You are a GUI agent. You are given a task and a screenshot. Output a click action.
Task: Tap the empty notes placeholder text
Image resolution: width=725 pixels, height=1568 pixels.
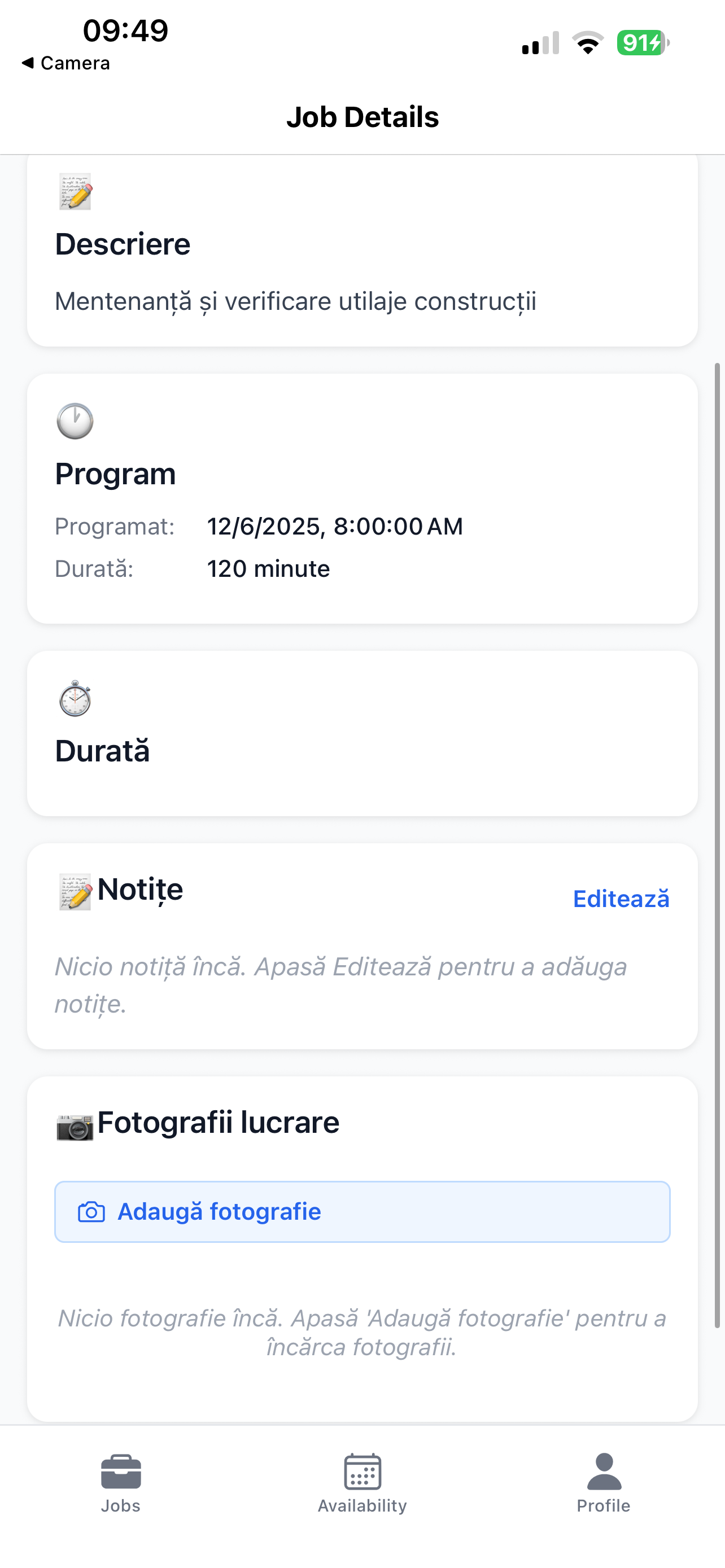click(341, 985)
